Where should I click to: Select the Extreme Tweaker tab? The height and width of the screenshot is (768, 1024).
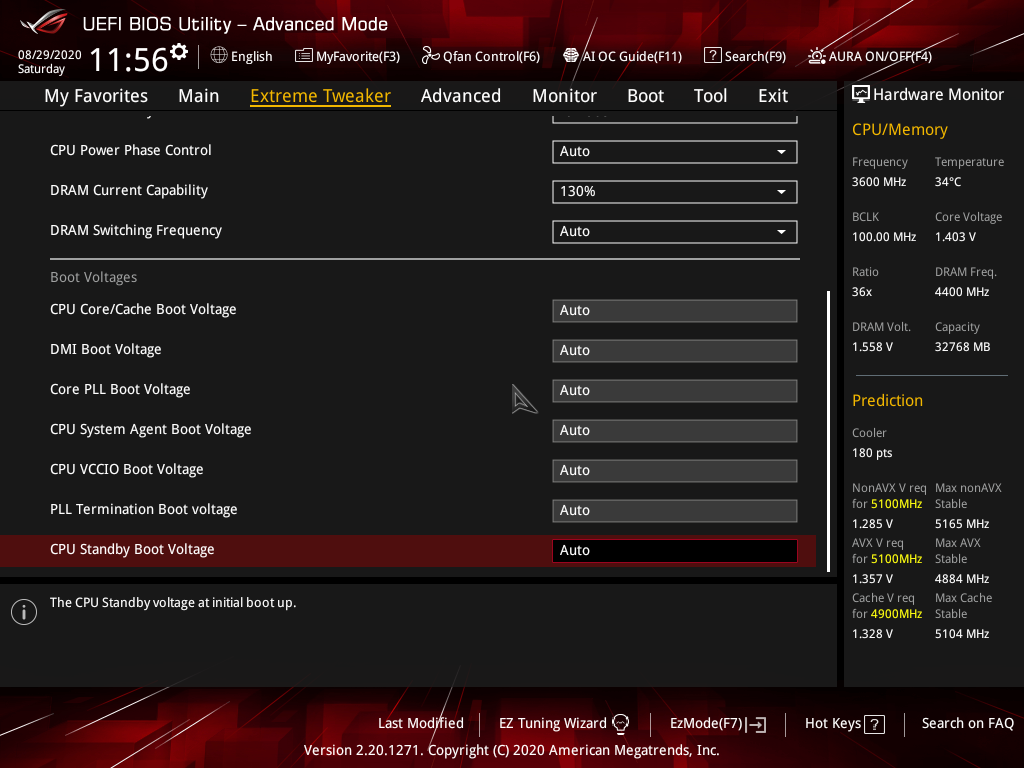point(321,96)
